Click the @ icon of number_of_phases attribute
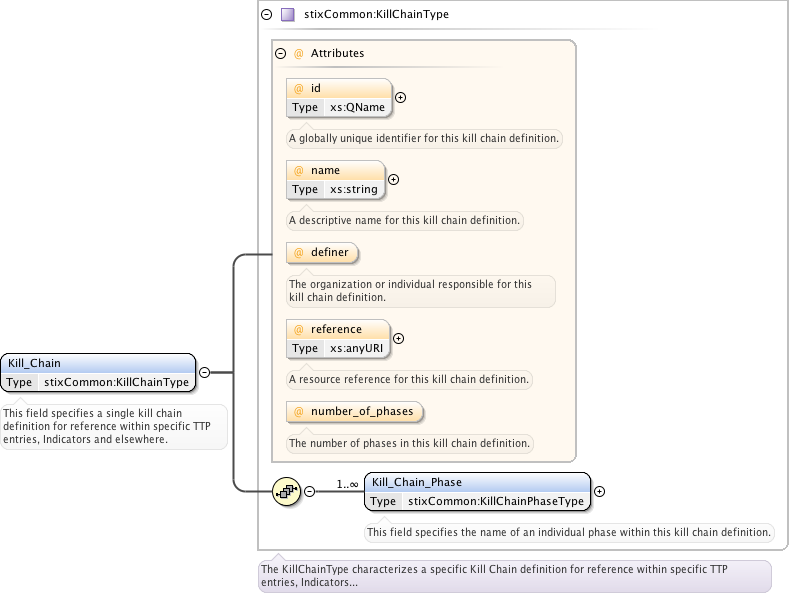Image resolution: width=790 pixels, height=596 pixels. 298,411
